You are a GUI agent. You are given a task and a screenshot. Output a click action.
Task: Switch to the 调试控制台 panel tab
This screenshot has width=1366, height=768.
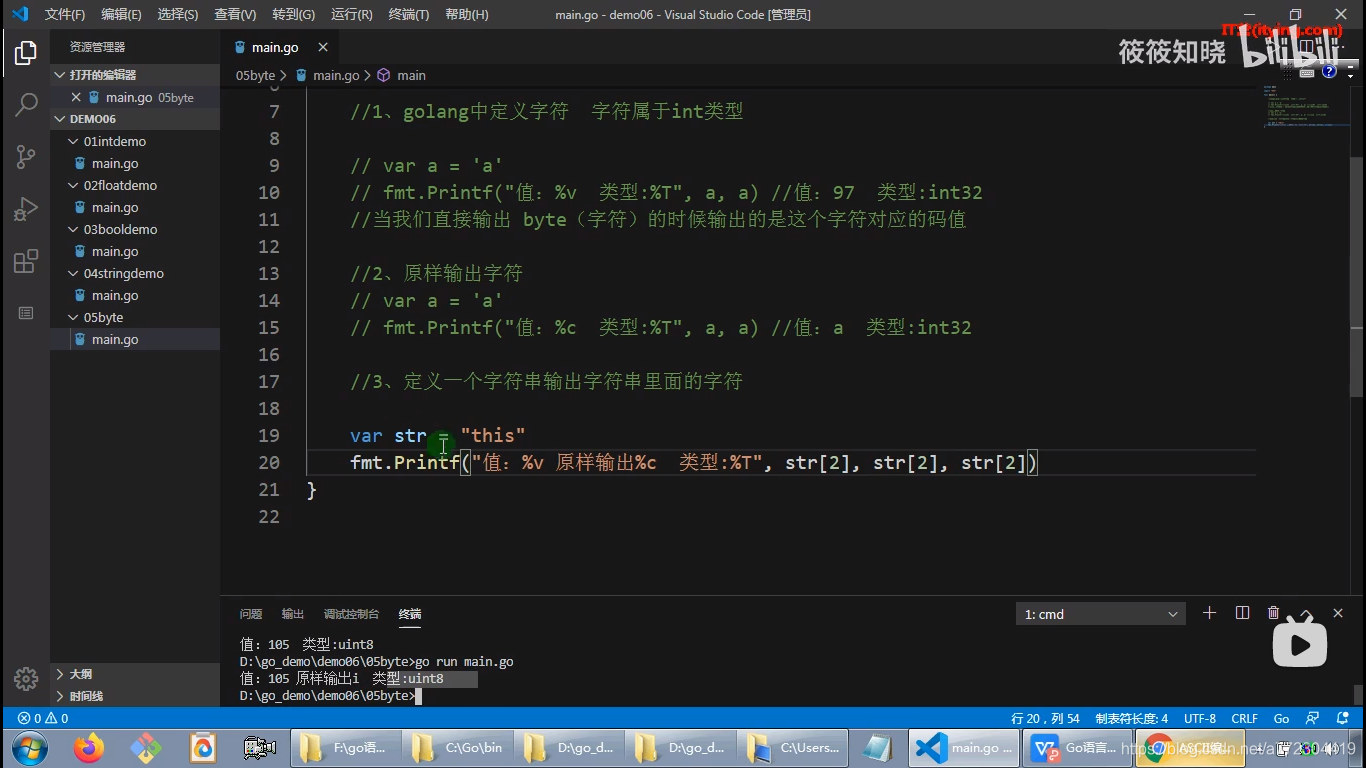pyautogui.click(x=351, y=614)
